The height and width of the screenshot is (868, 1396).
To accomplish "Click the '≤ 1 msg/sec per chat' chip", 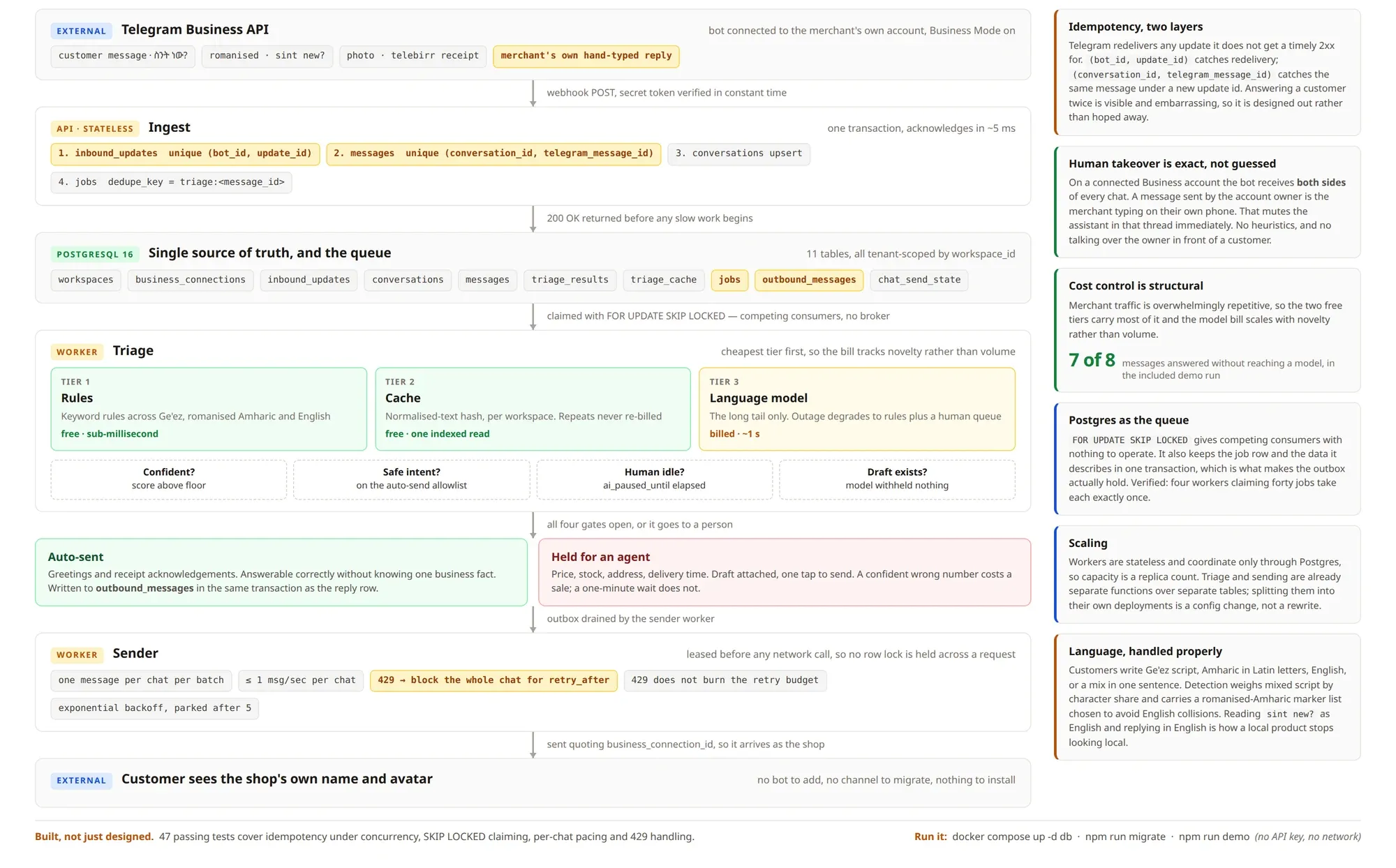I will coord(301,680).
